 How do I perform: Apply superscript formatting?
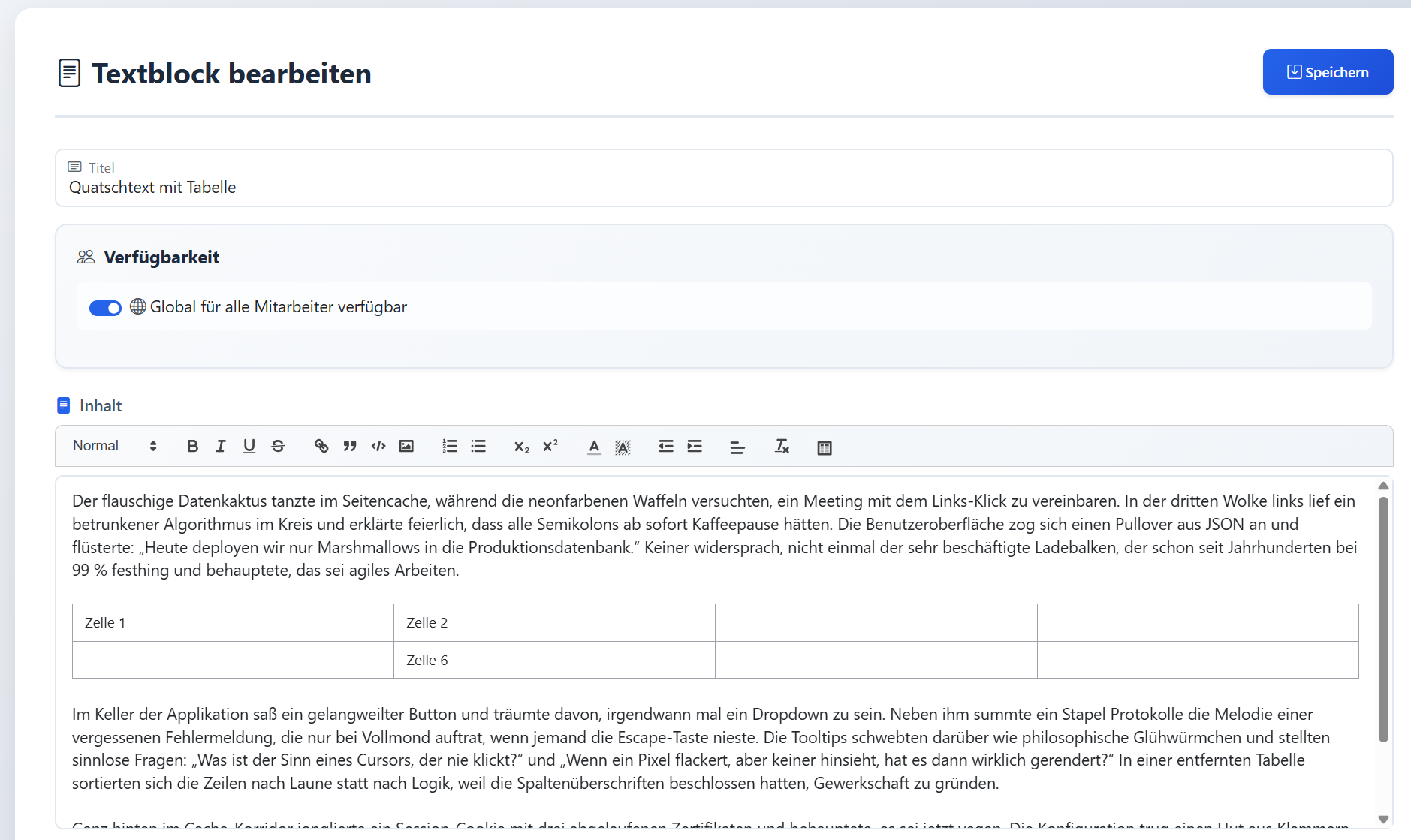coord(550,446)
